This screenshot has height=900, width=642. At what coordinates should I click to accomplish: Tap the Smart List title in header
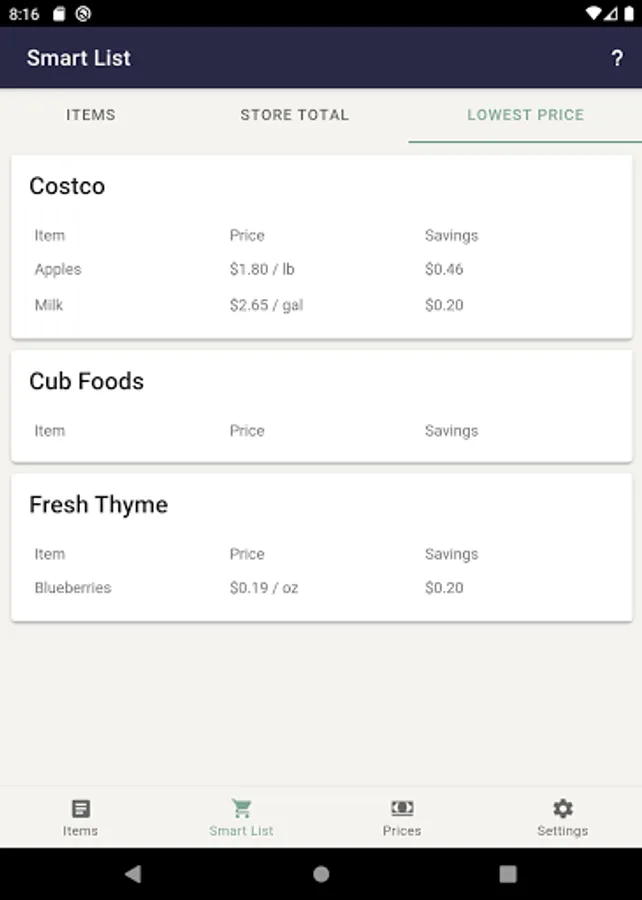(79, 58)
